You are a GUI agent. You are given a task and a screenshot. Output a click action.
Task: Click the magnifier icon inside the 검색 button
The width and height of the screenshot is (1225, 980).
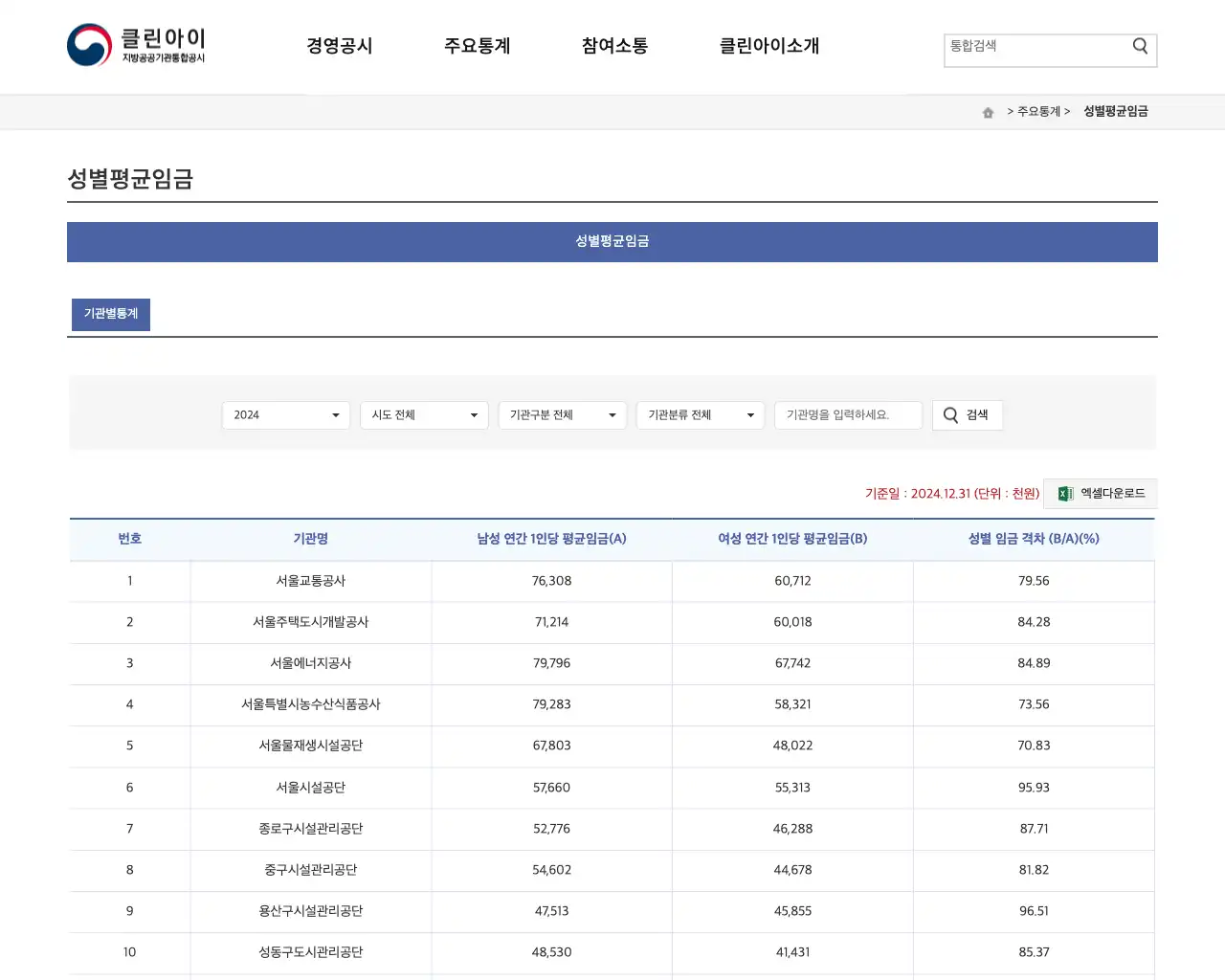949,415
